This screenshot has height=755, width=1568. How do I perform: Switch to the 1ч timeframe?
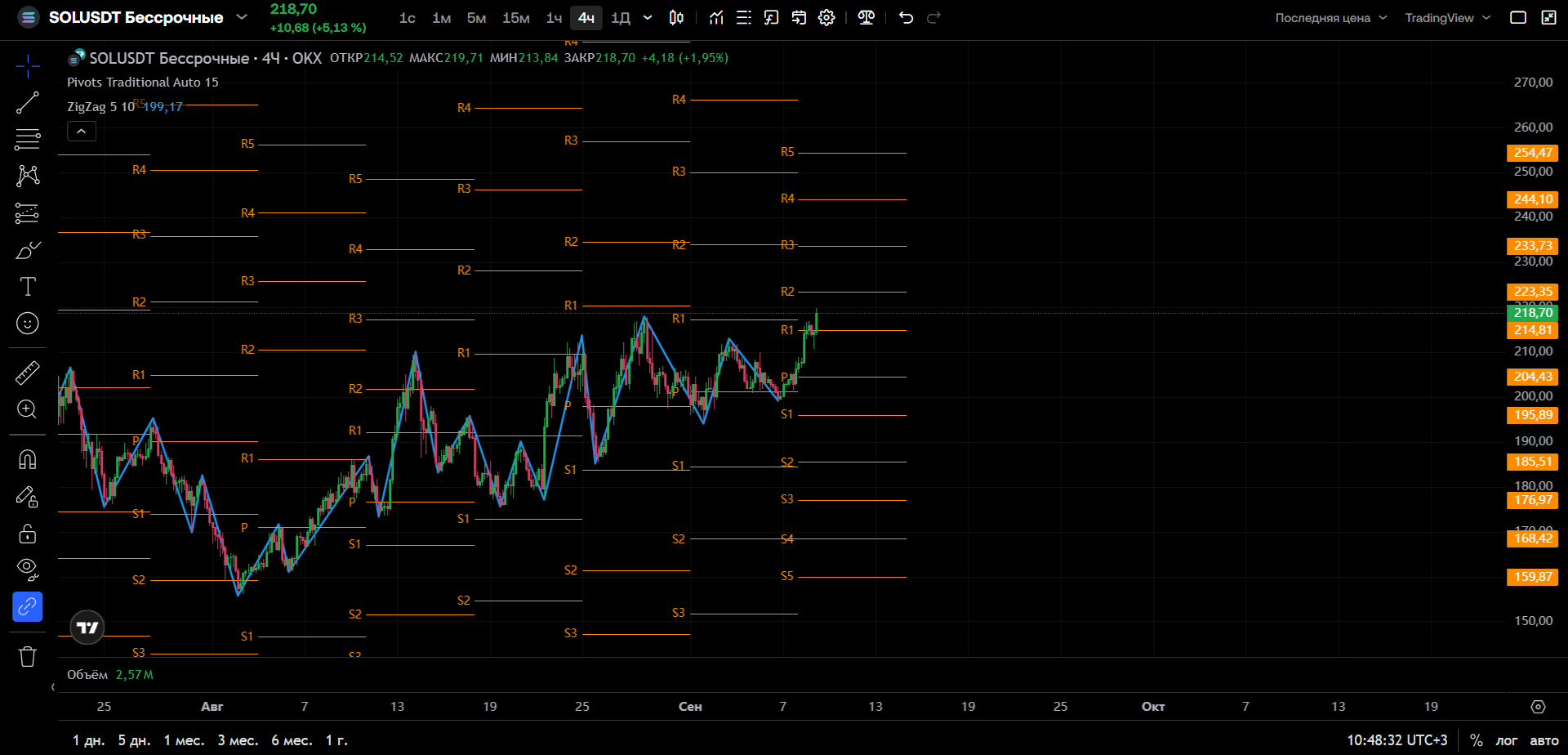pos(555,18)
